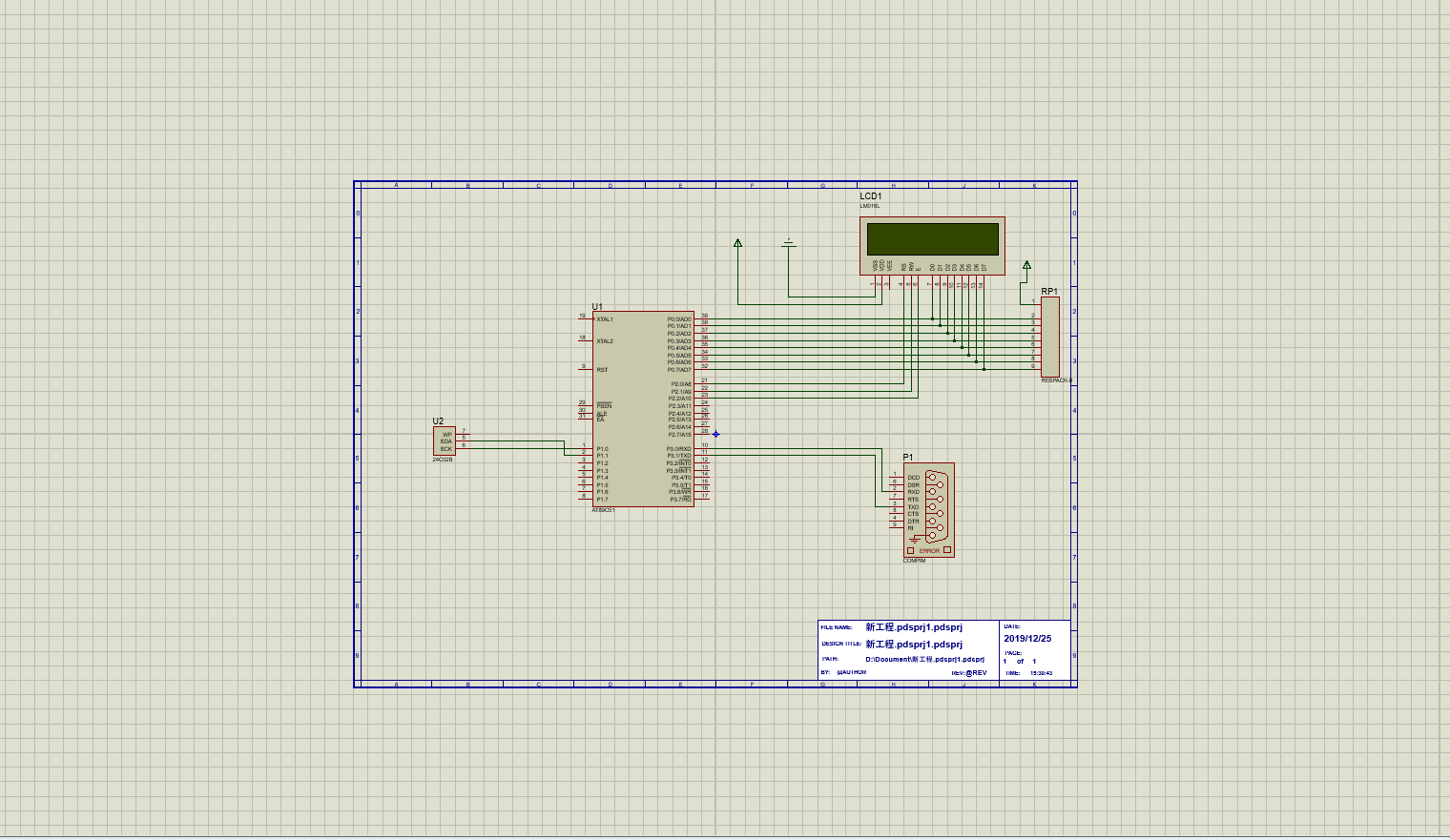Click the 2019/12/25 date in title block

(1027, 639)
